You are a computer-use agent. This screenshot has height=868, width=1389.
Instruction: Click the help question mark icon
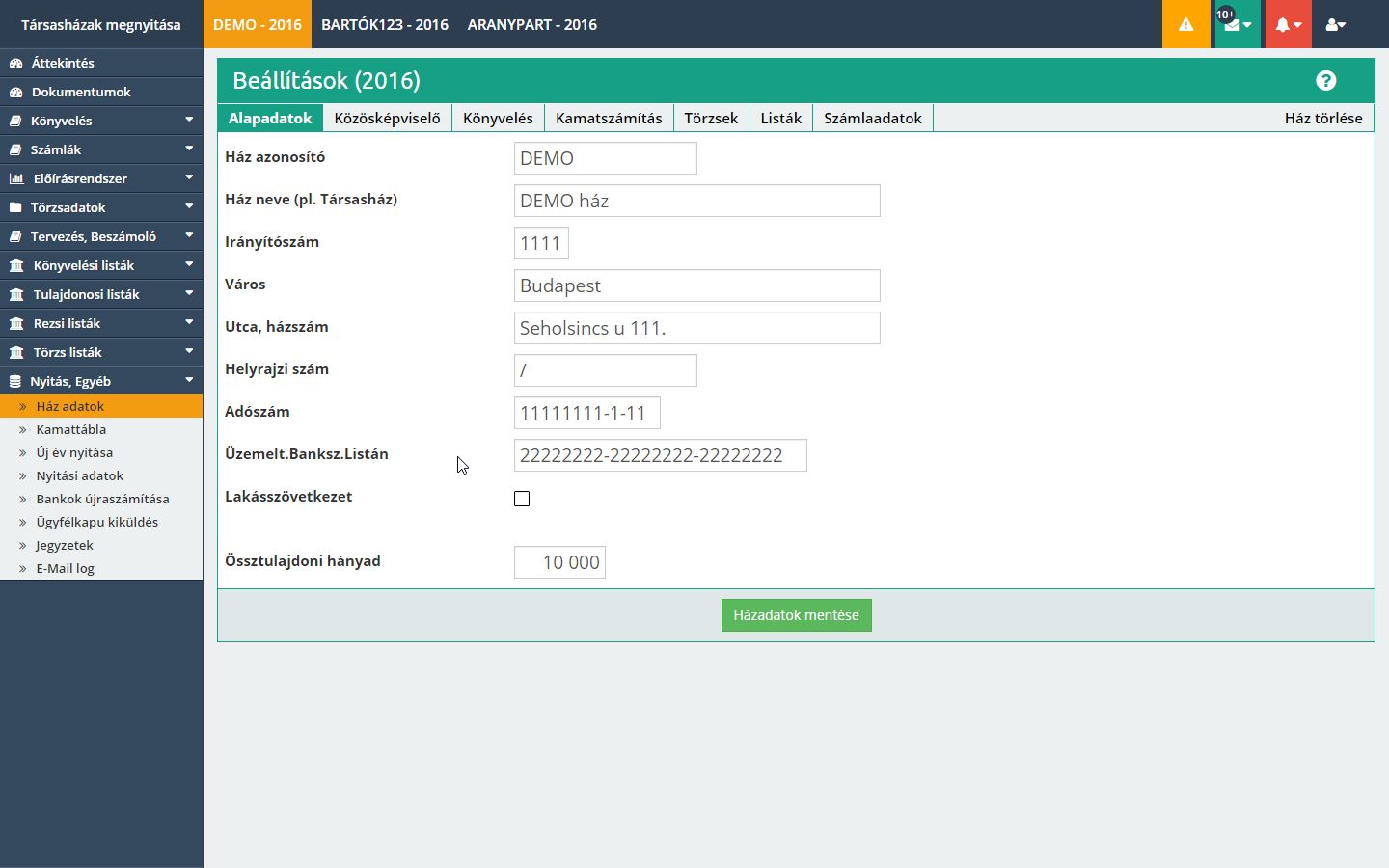coord(1325,81)
